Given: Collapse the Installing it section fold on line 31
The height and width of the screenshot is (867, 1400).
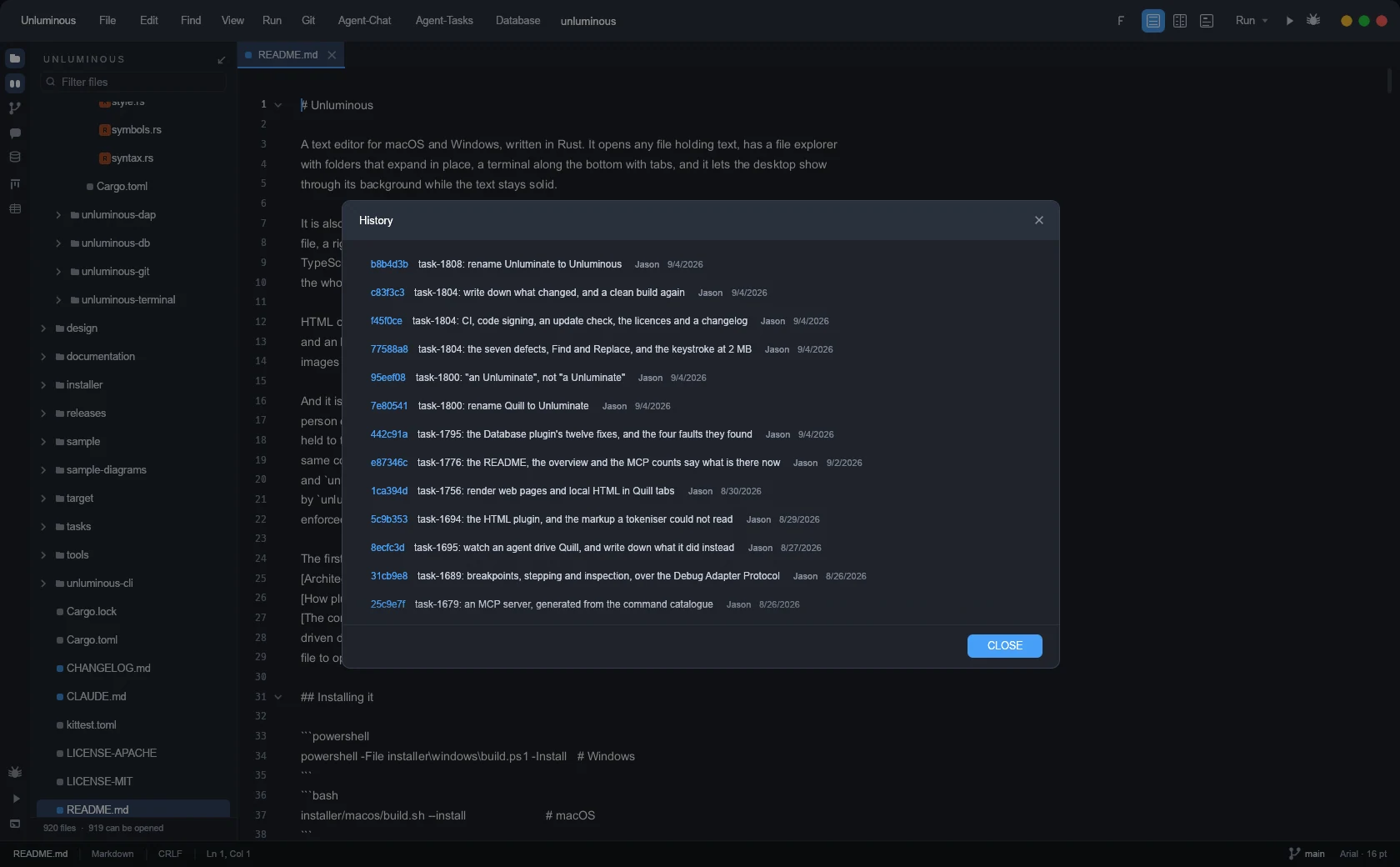Looking at the screenshot, I should [x=278, y=697].
